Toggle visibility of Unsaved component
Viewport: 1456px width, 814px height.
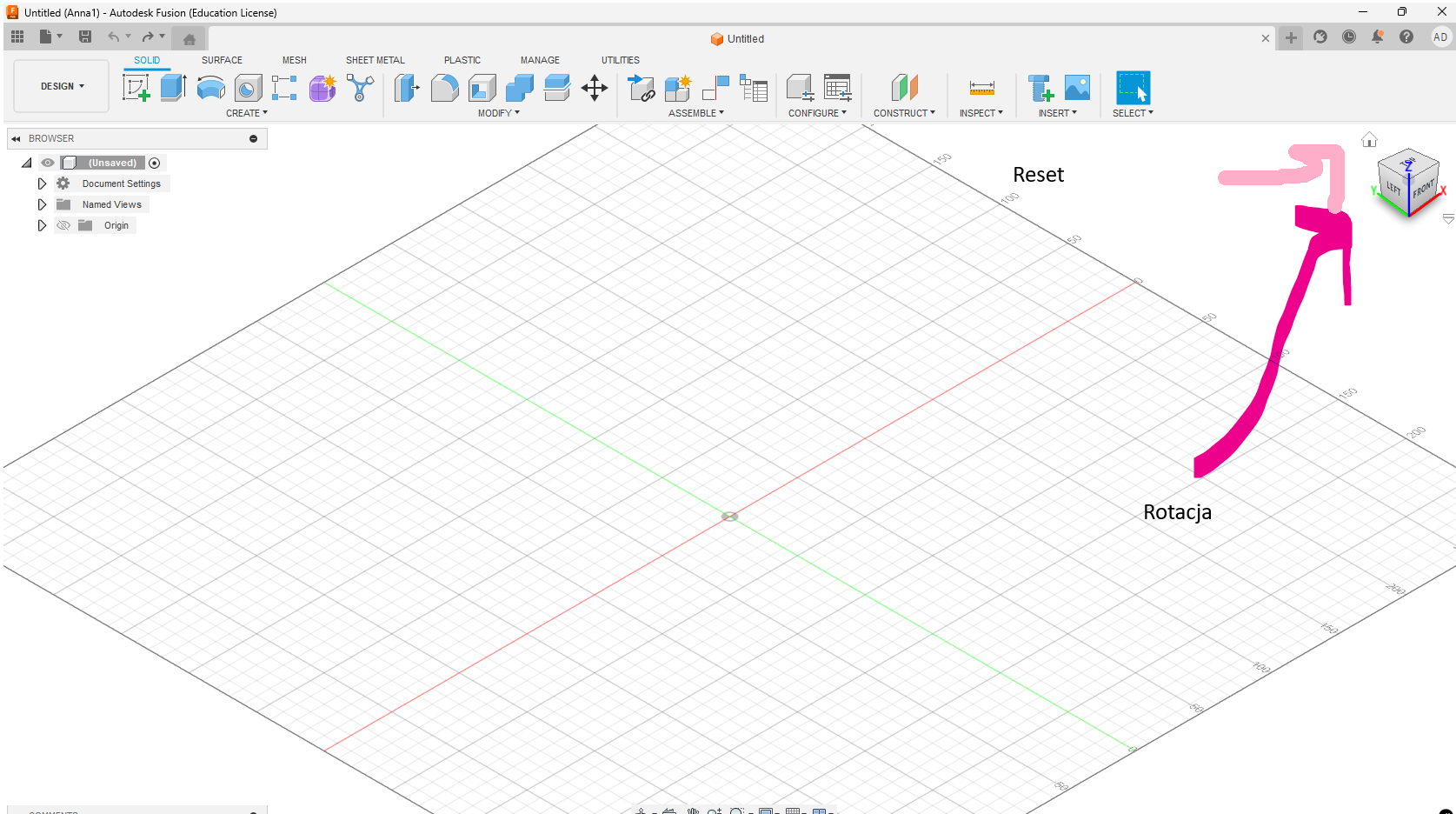[x=48, y=163]
